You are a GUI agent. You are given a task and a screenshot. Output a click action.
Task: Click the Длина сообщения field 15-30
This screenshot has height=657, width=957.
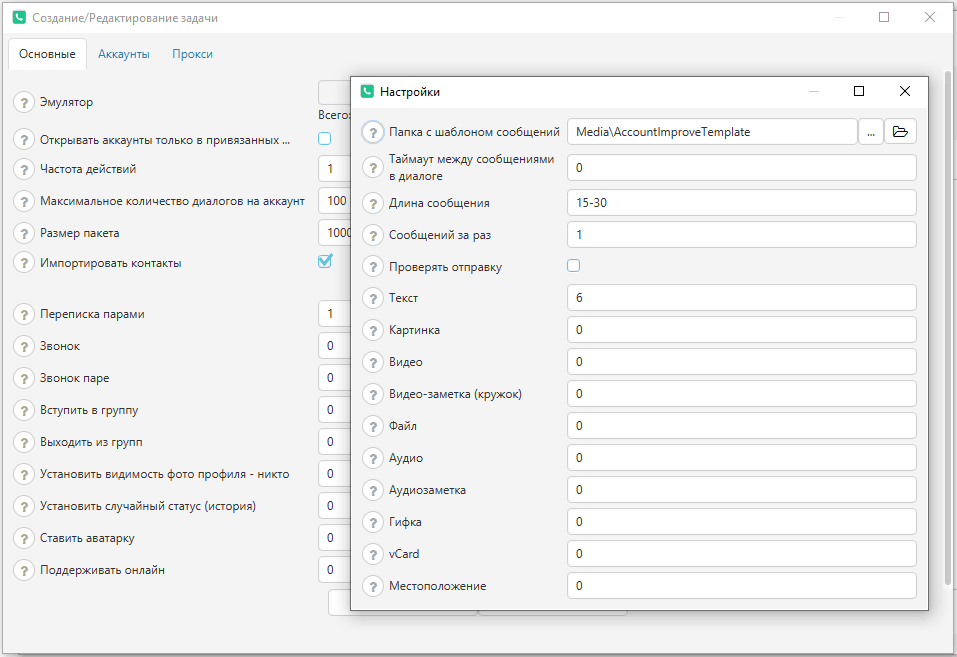(742, 203)
